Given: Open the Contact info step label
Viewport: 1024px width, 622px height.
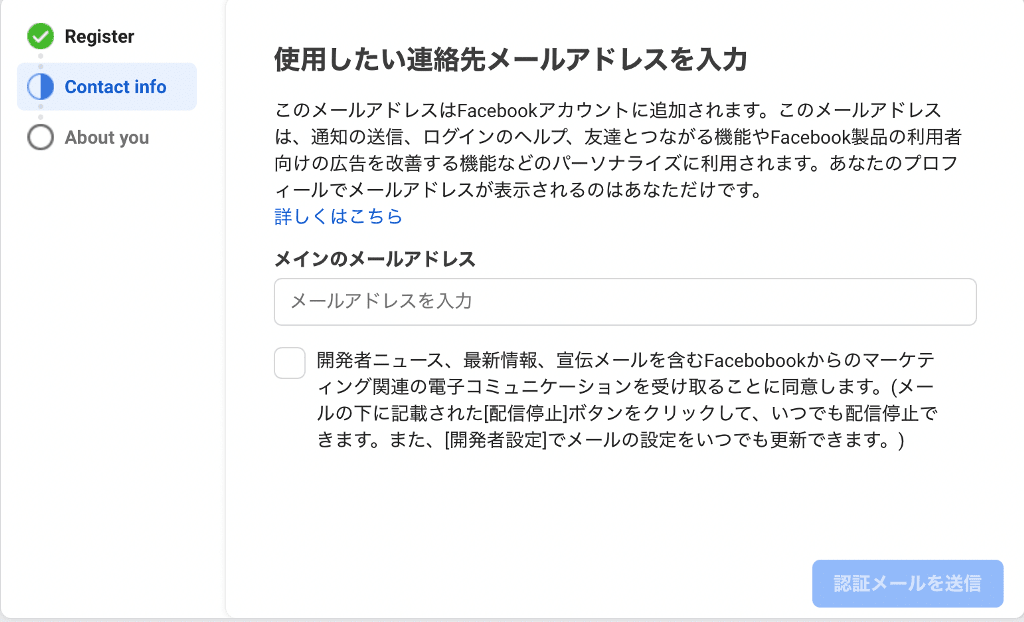Looking at the screenshot, I should 115,87.
